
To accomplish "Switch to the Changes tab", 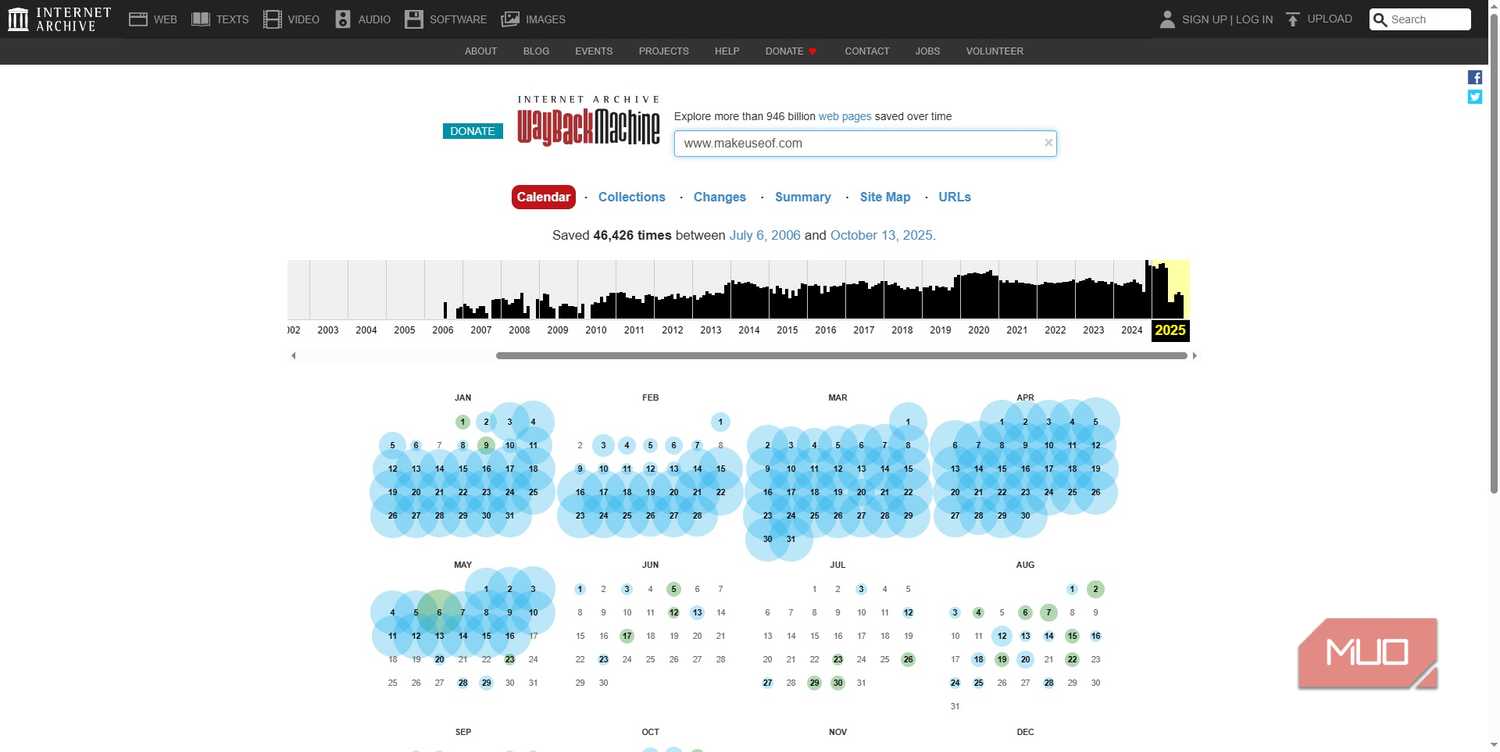I will [720, 197].
